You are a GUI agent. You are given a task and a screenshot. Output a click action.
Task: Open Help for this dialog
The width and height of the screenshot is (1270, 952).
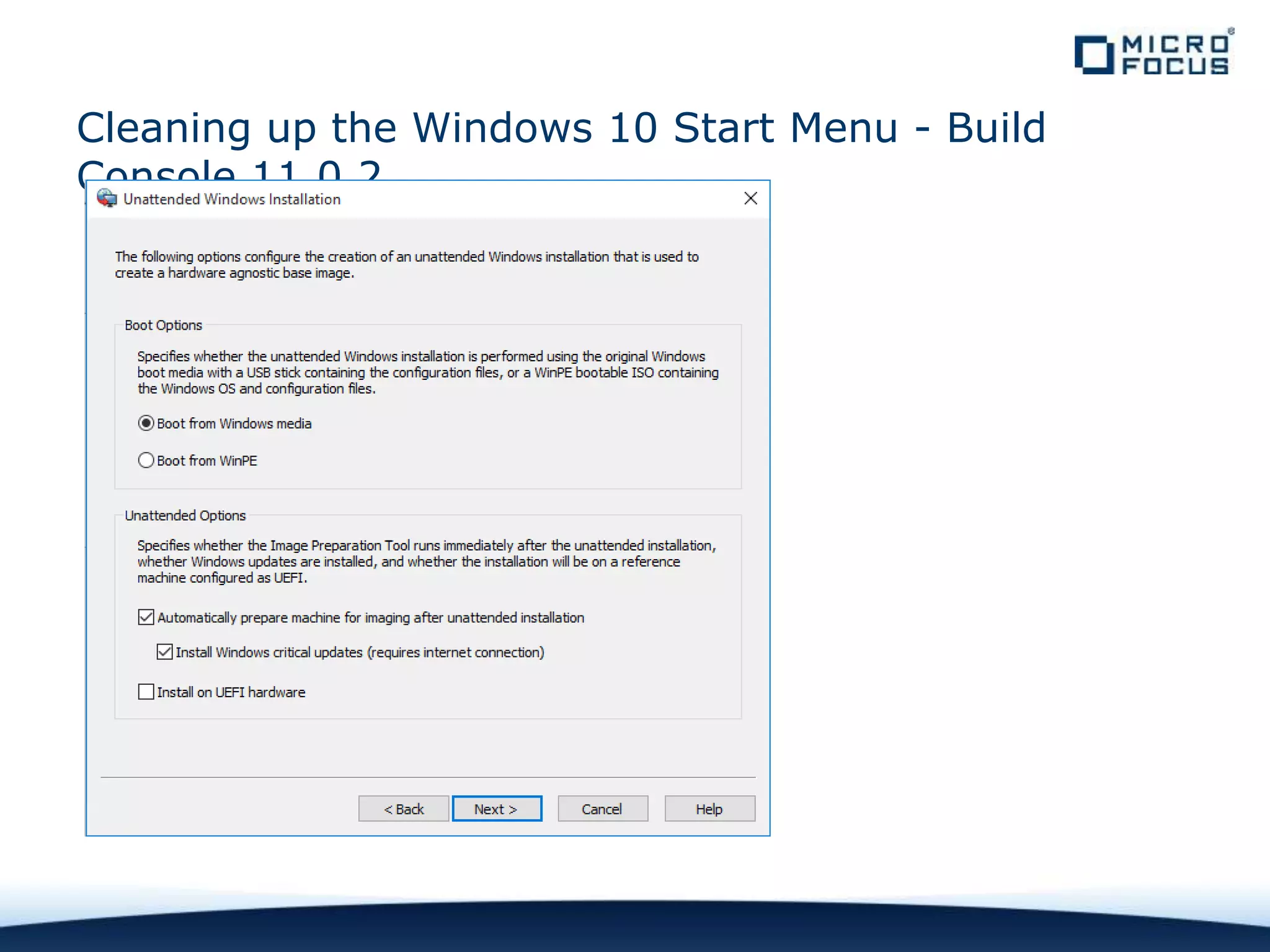click(710, 809)
